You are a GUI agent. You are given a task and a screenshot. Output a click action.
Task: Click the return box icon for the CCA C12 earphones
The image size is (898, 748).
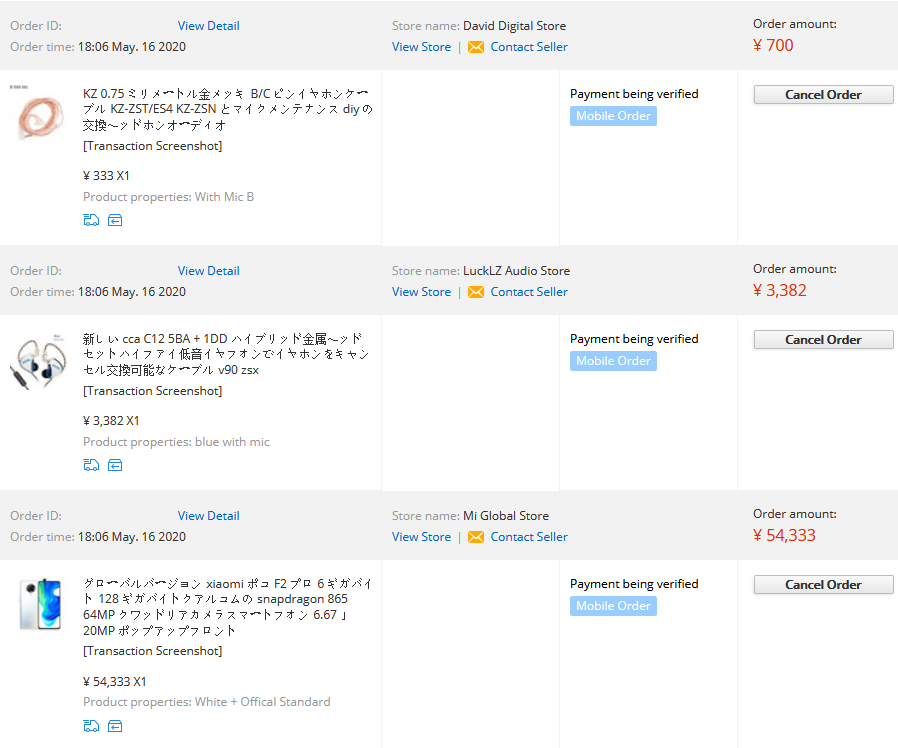(x=115, y=465)
